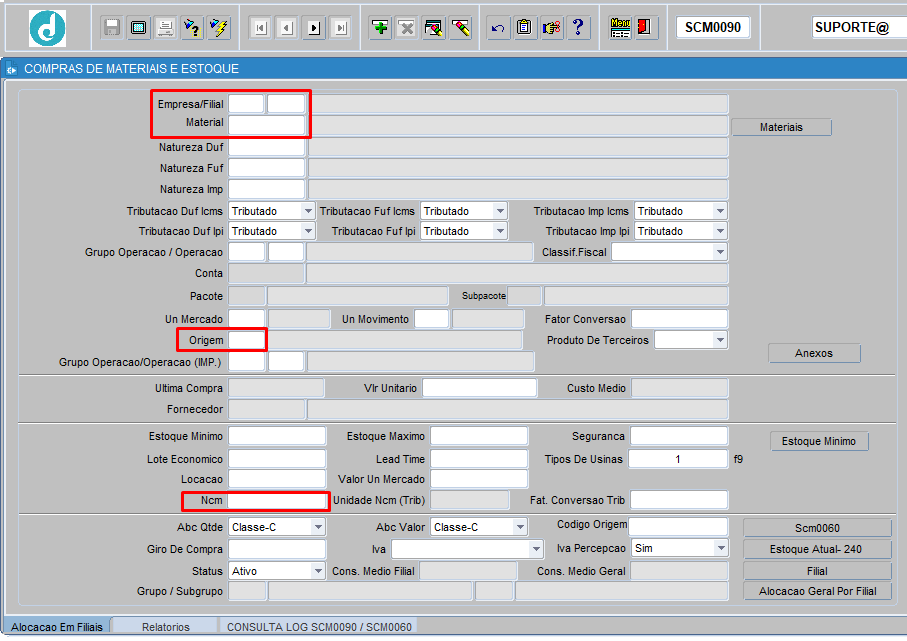Click the Natureza Duf input field
The image size is (907, 641).
[267, 148]
